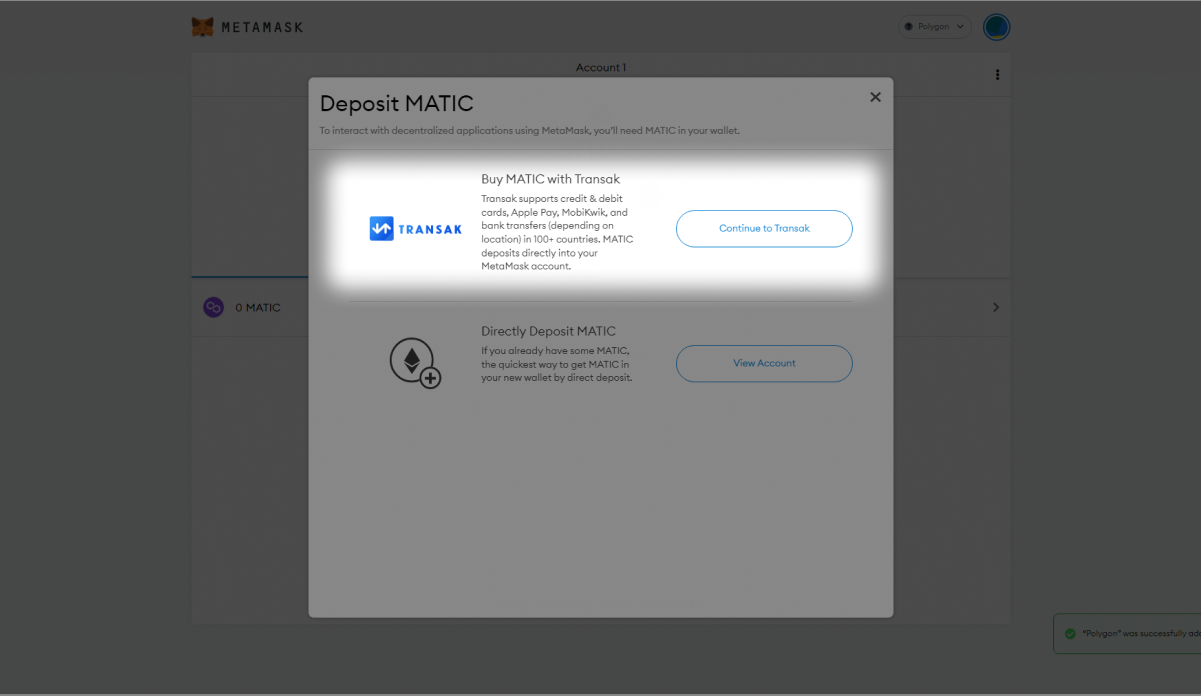Click Continue to Transak button
Screen dimensions: 1201x696
pyautogui.click(x=764, y=229)
